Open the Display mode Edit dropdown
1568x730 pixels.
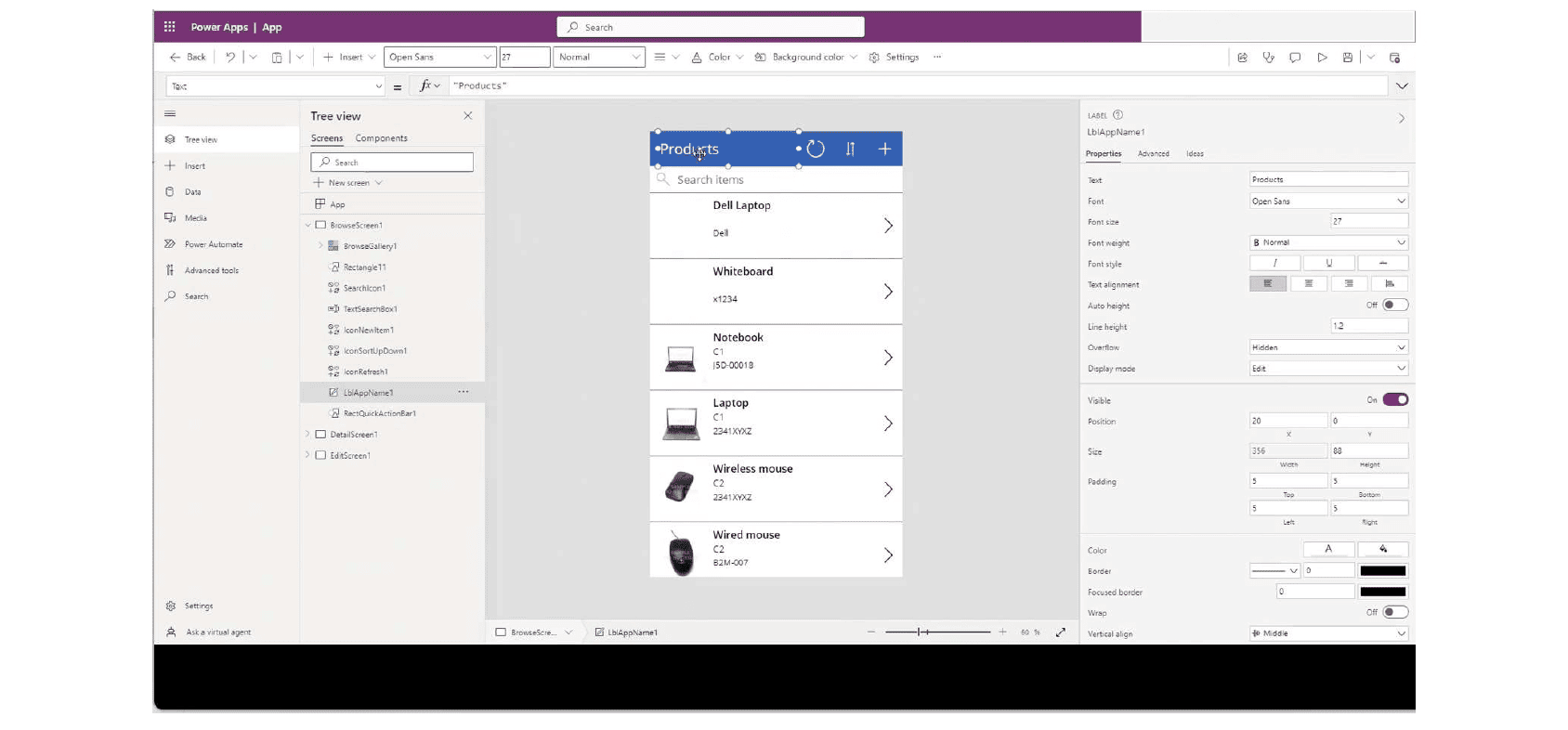pos(1328,369)
